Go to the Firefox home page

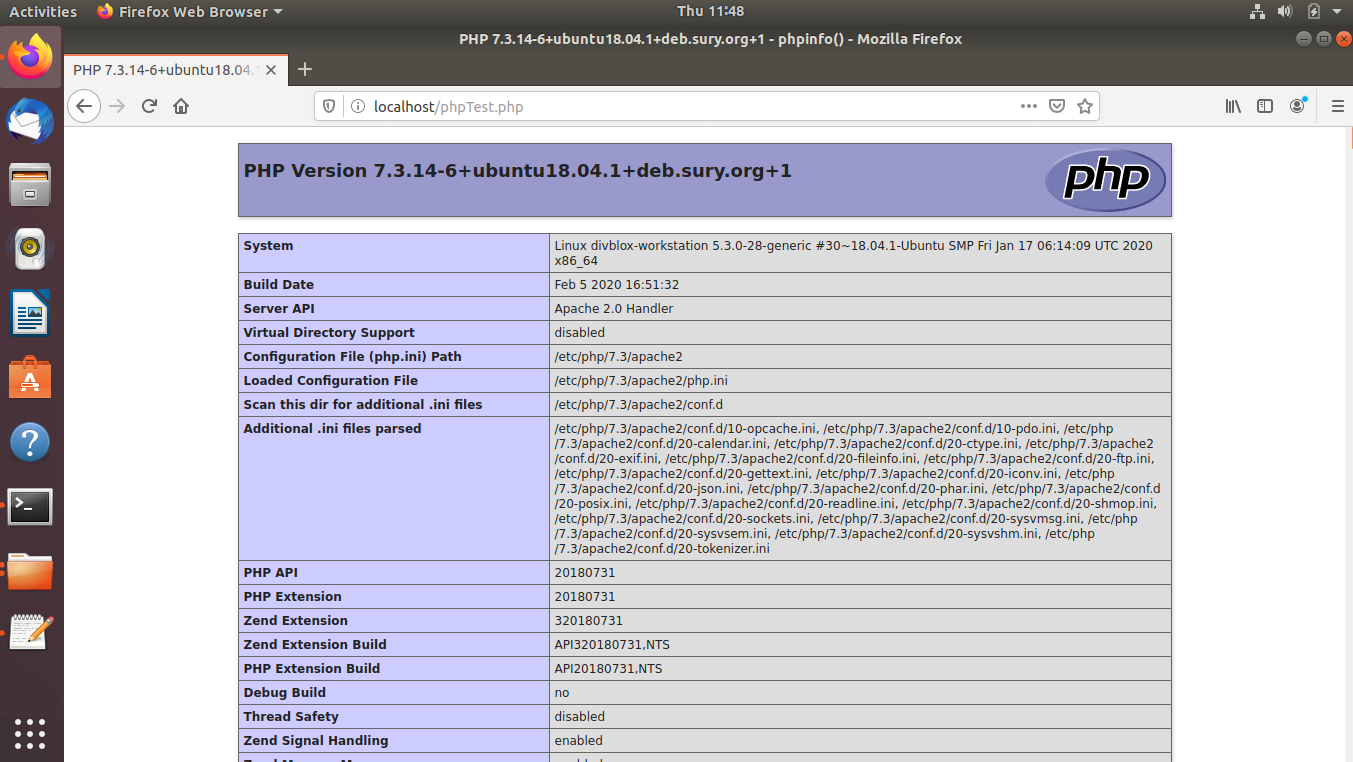pyautogui.click(x=181, y=106)
